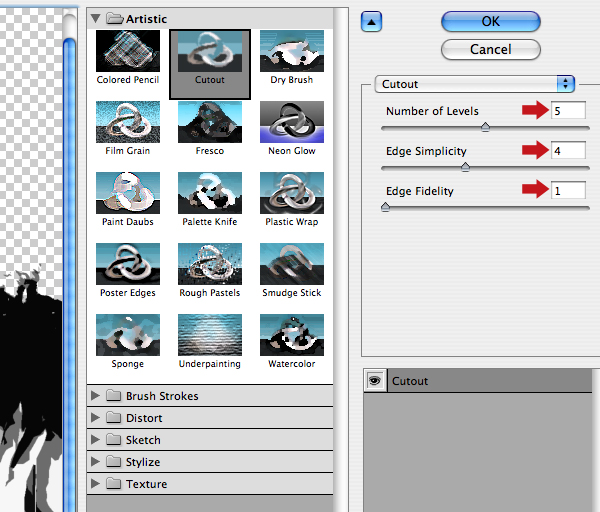Screen dimensions: 600x512
Task: Click OK to apply the filter
Action: [491, 21]
